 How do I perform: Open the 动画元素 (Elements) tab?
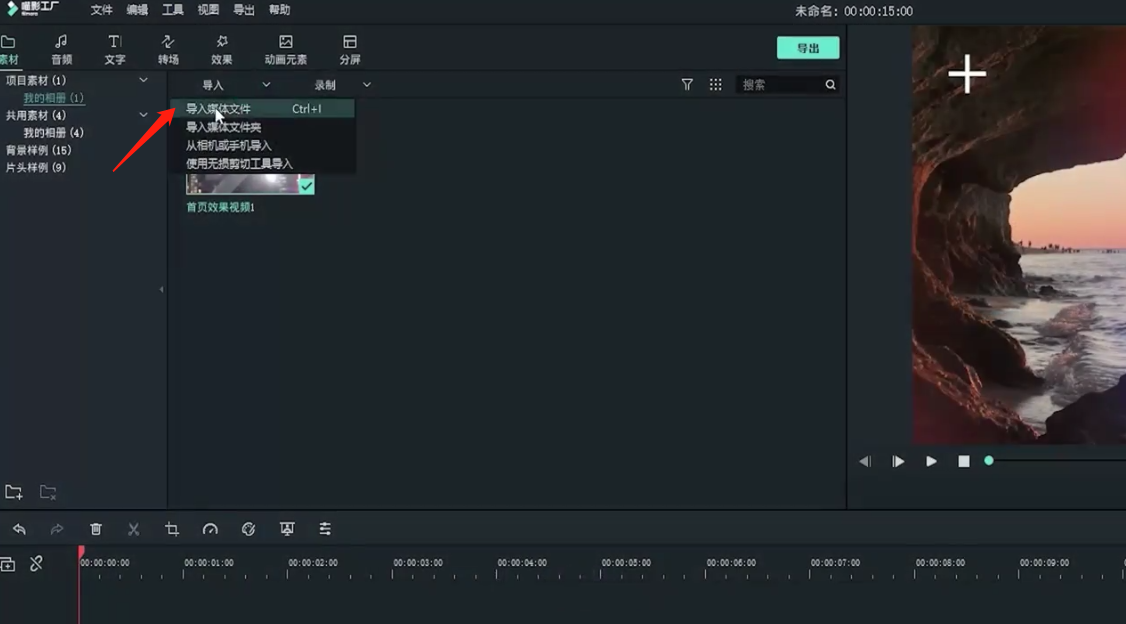pos(285,50)
